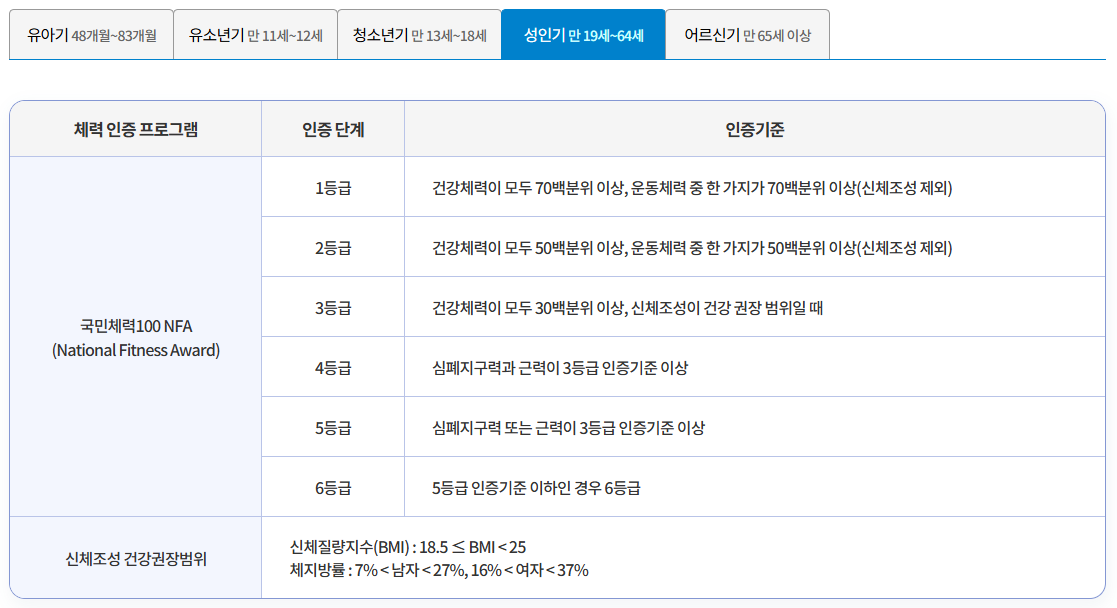Screen dimensions: 1117x608
Task: Click the 3등급 row label
Action: (331, 306)
